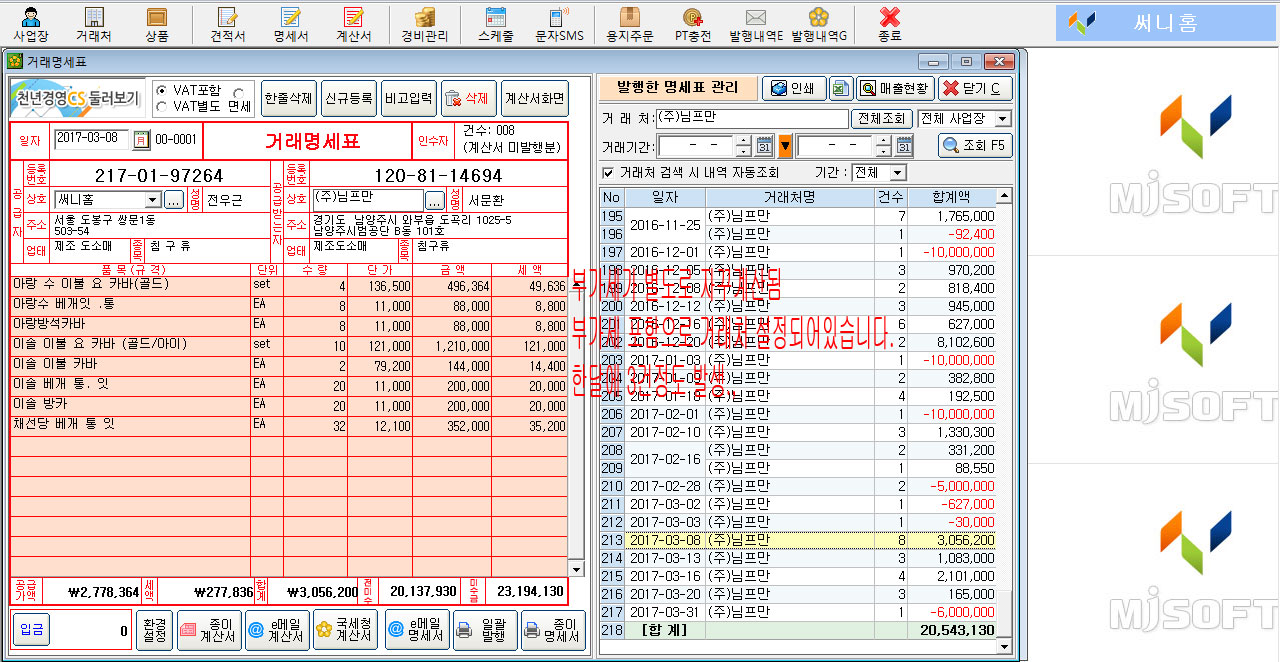The height and width of the screenshot is (662, 1280).
Task: Click the 거래처 search input field
Action: [752, 119]
